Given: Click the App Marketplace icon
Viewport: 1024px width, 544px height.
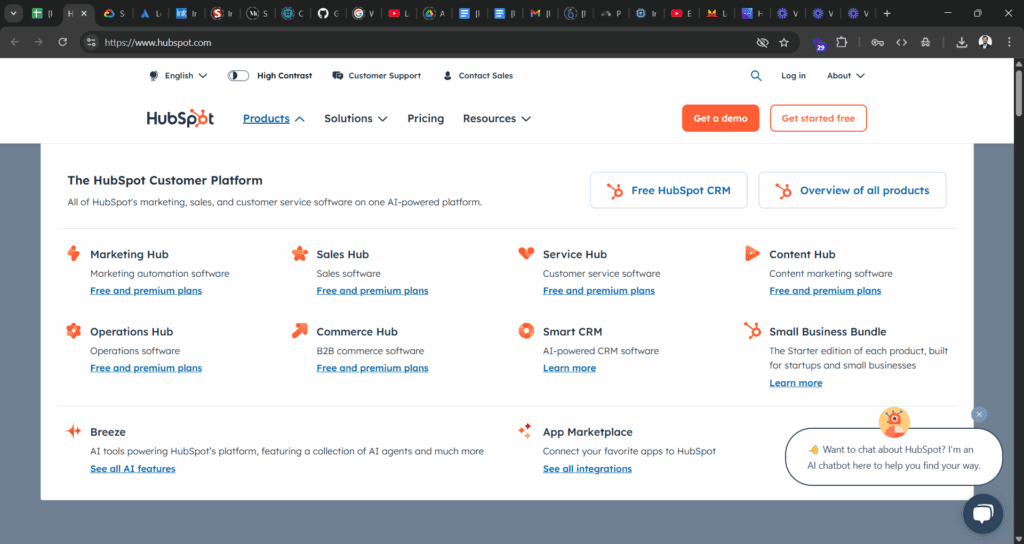Looking at the screenshot, I should [x=525, y=430].
